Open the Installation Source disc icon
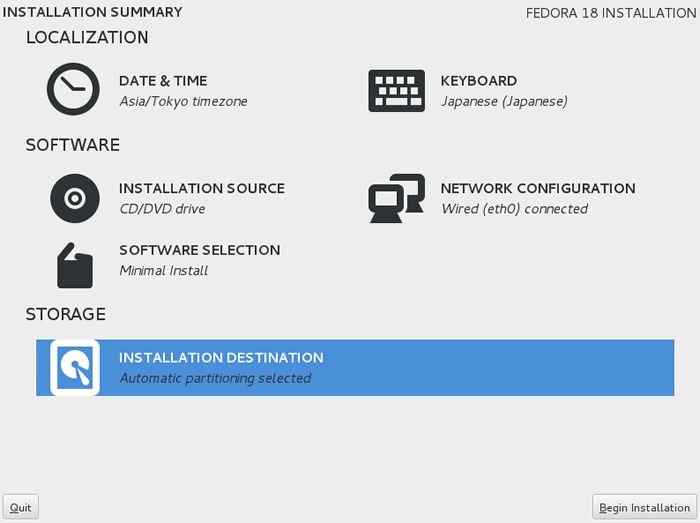Screen dimensions: 700x523 75,198
